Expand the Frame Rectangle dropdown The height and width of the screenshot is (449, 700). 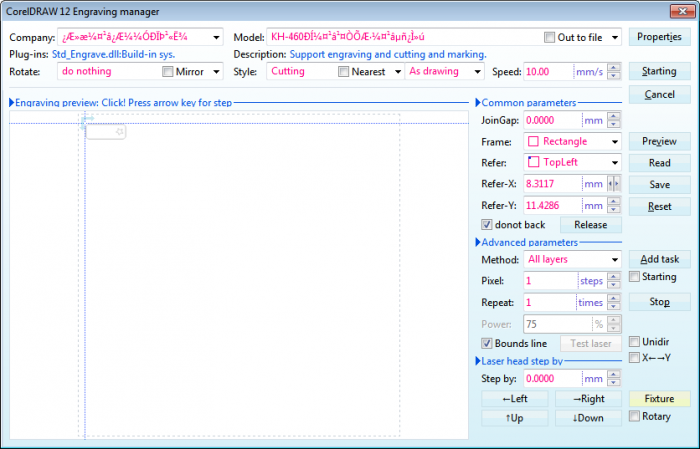pos(615,141)
